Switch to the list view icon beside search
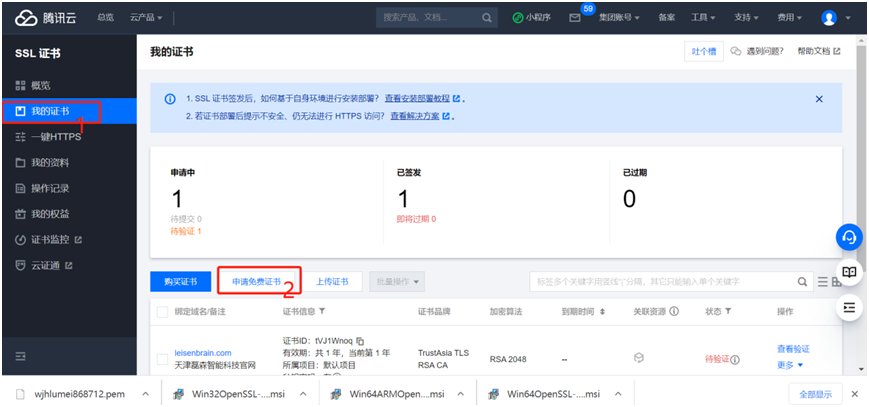The image size is (869, 407). pos(823,282)
